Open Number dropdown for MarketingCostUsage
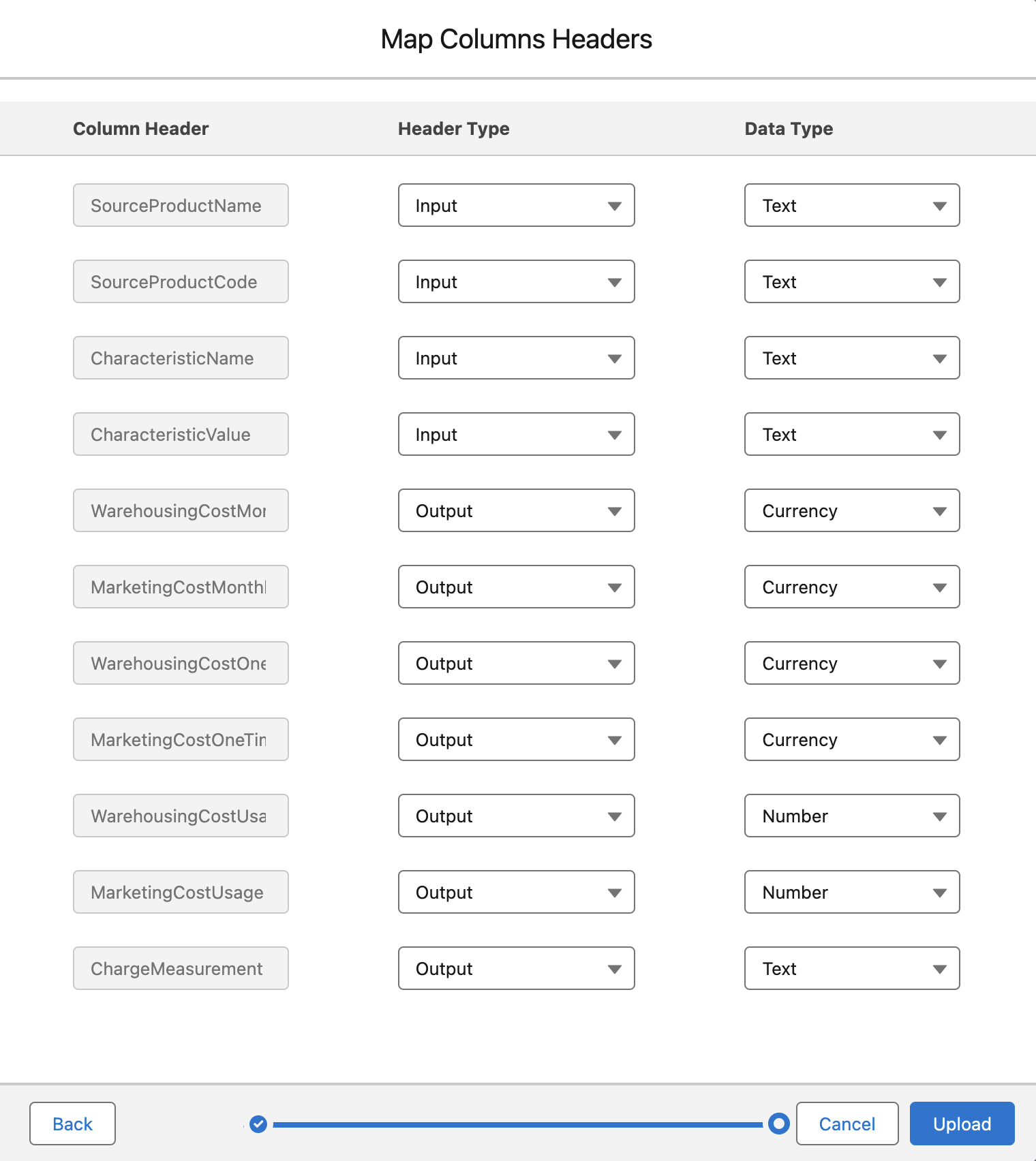The width and height of the screenshot is (1036, 1161). pos(852,892)
